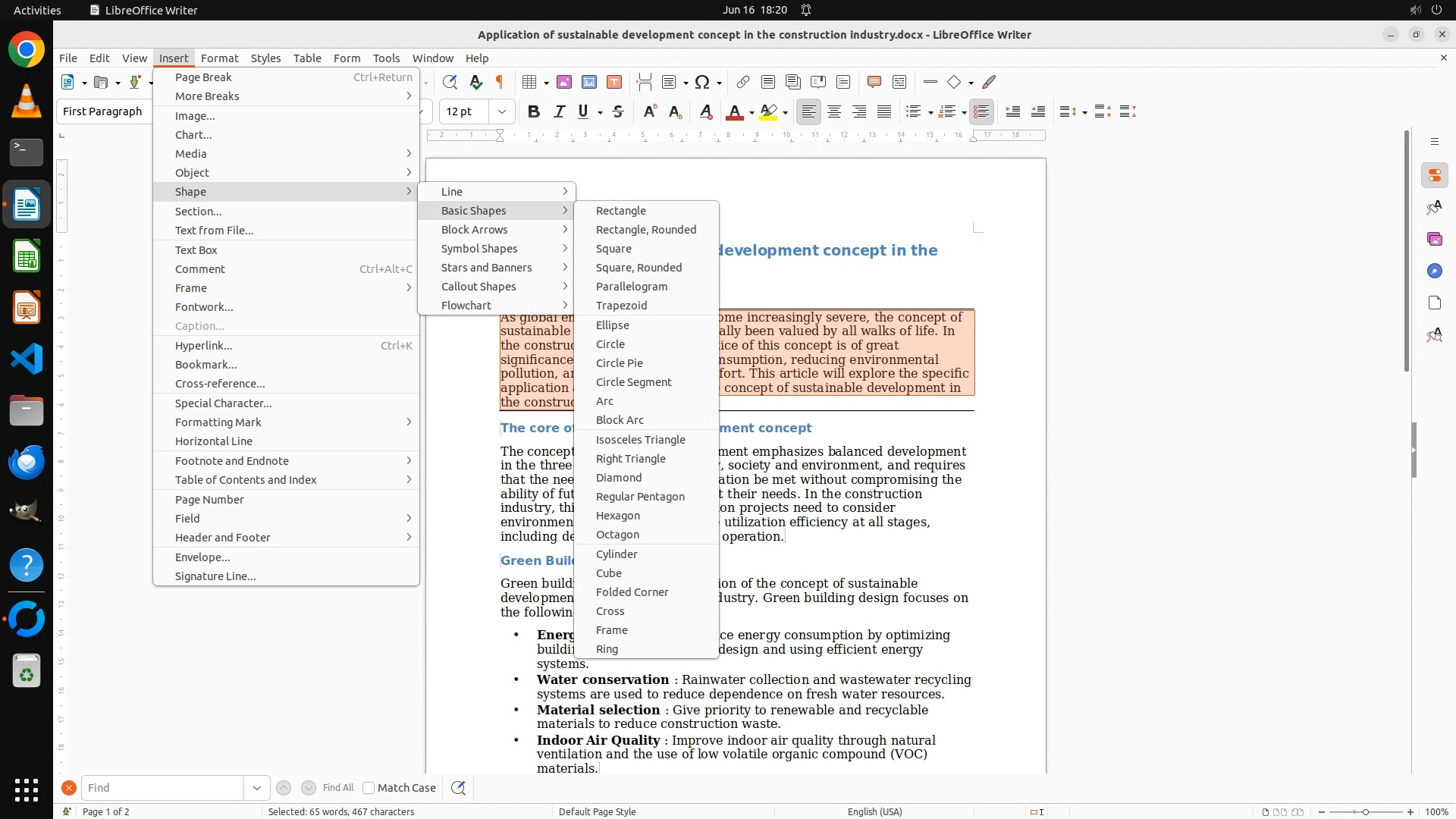Click the red font color swatch
The width and height of the screenshot is (1456, 819).
(x=734, y=112)
